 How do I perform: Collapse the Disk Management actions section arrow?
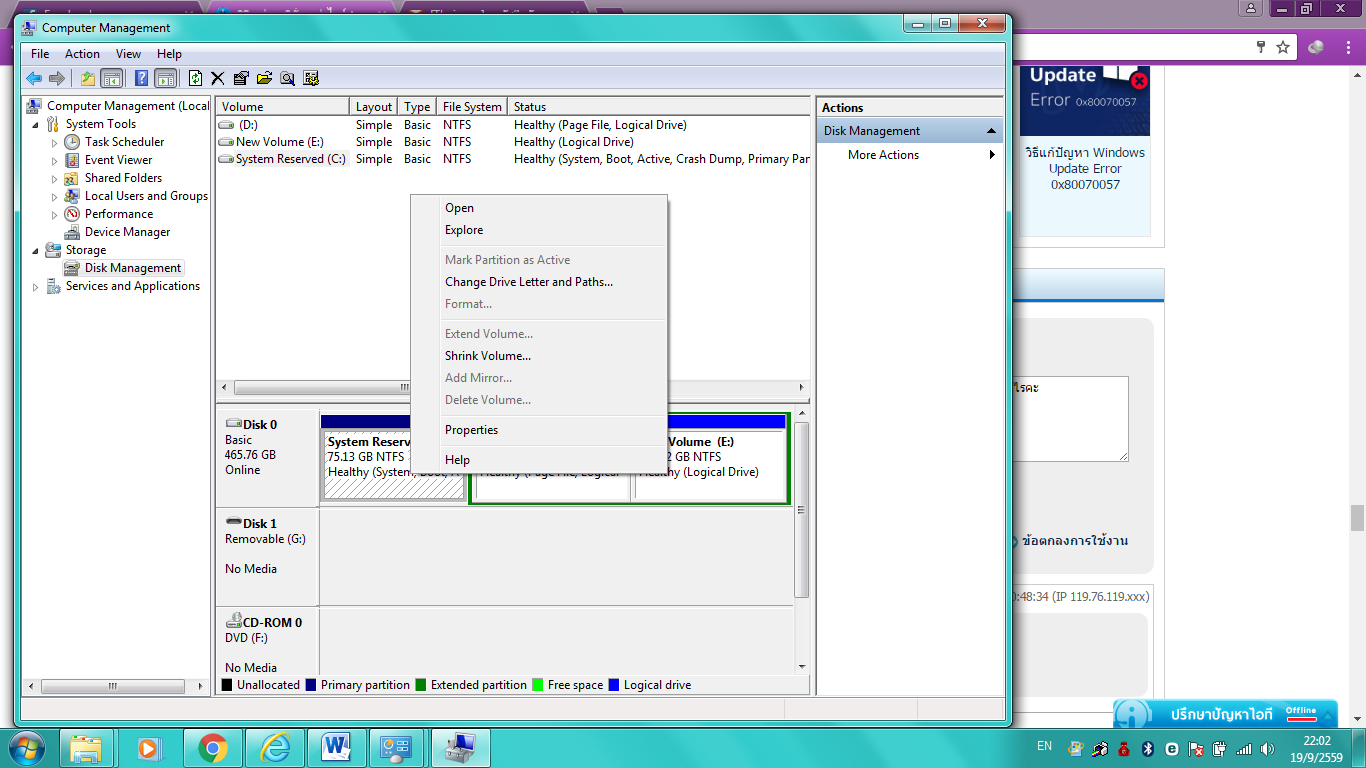(x=991, y=131)
